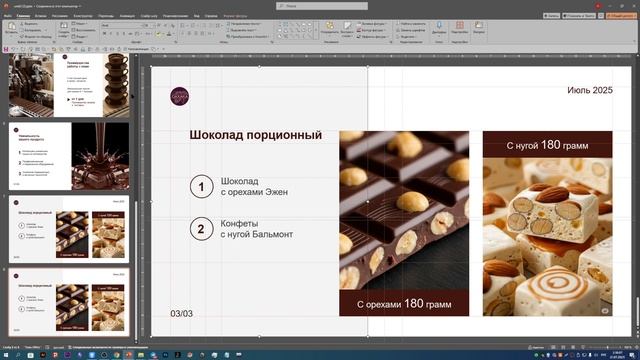Open the Section (Раздел) dropdown
This screenshot has height=360, width=640.
coord(80,36)
